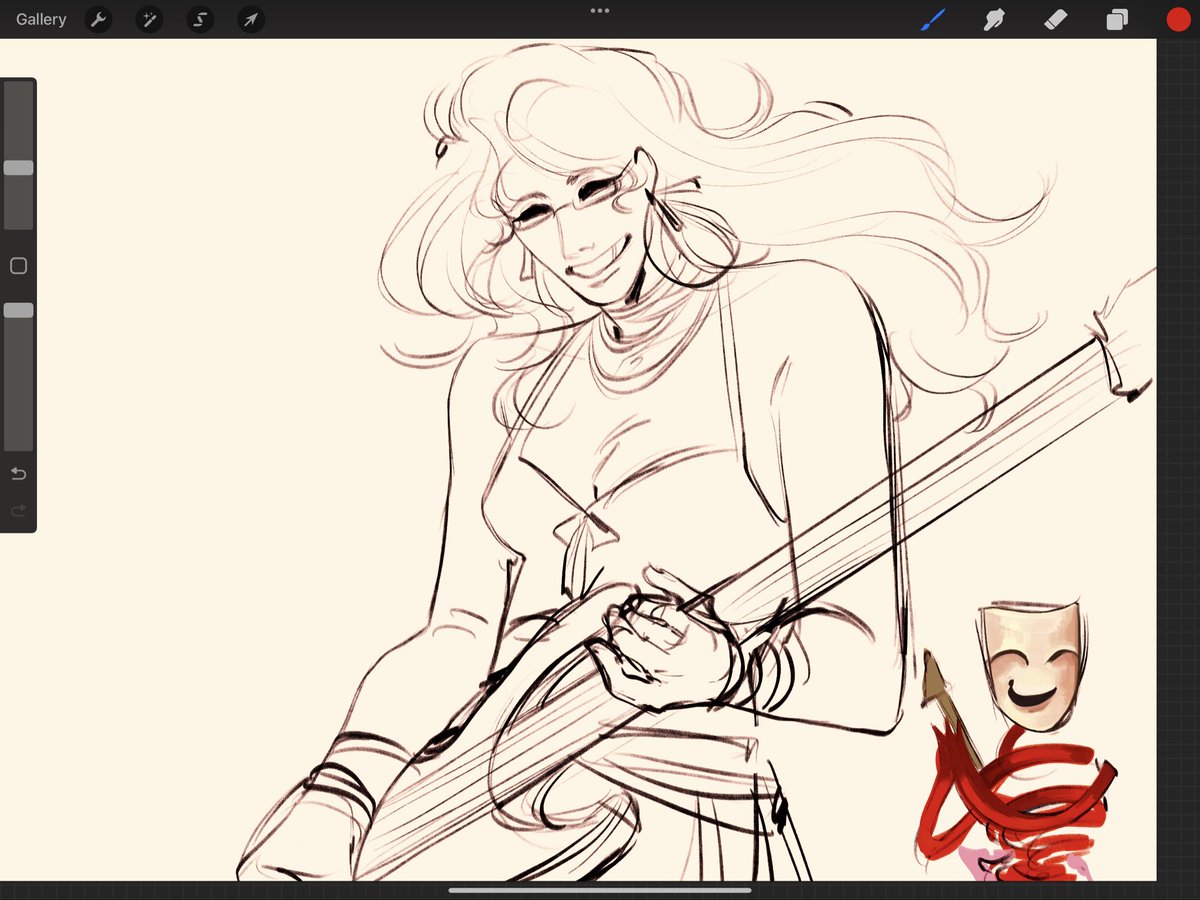Open the Adjustments magic wand menu
This screenshot has height=900, width=1200.
[149, 19]
